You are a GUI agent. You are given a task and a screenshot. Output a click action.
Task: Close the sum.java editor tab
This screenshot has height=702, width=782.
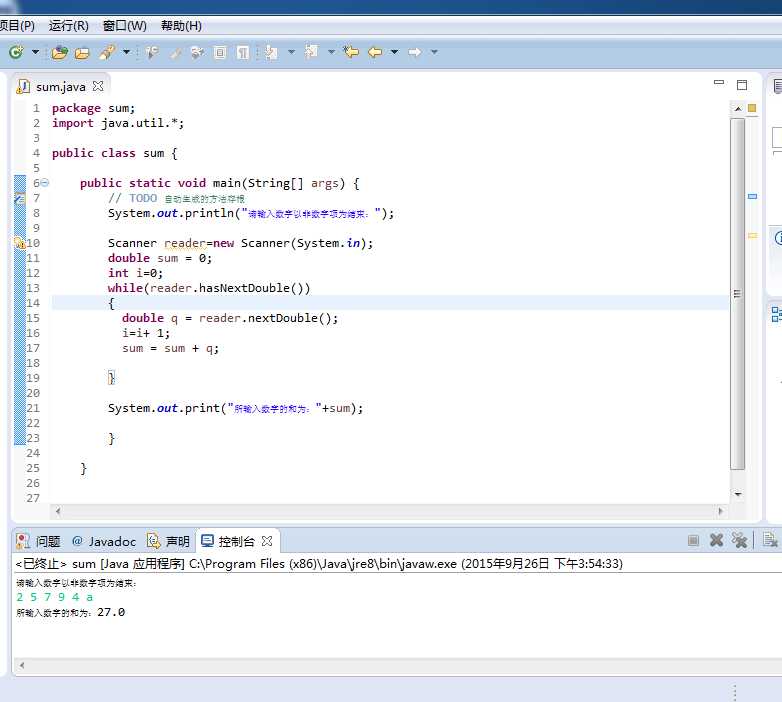98,86
